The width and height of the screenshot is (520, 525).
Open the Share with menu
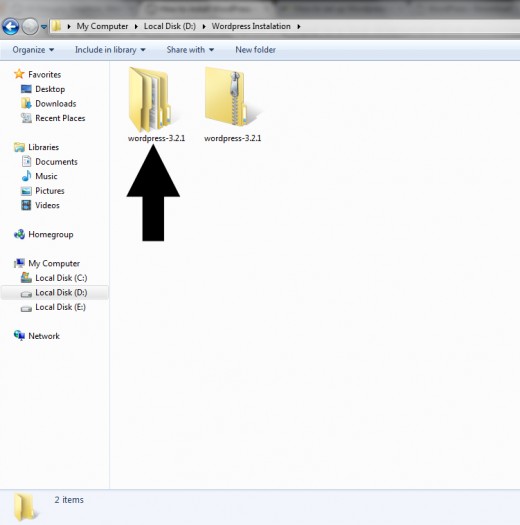(x=190, y=50)
